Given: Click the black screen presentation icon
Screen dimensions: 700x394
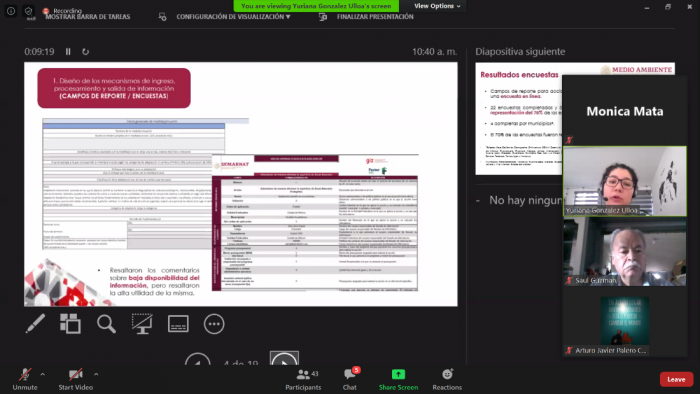Looking at the screenshot, I should coord(142,324).
